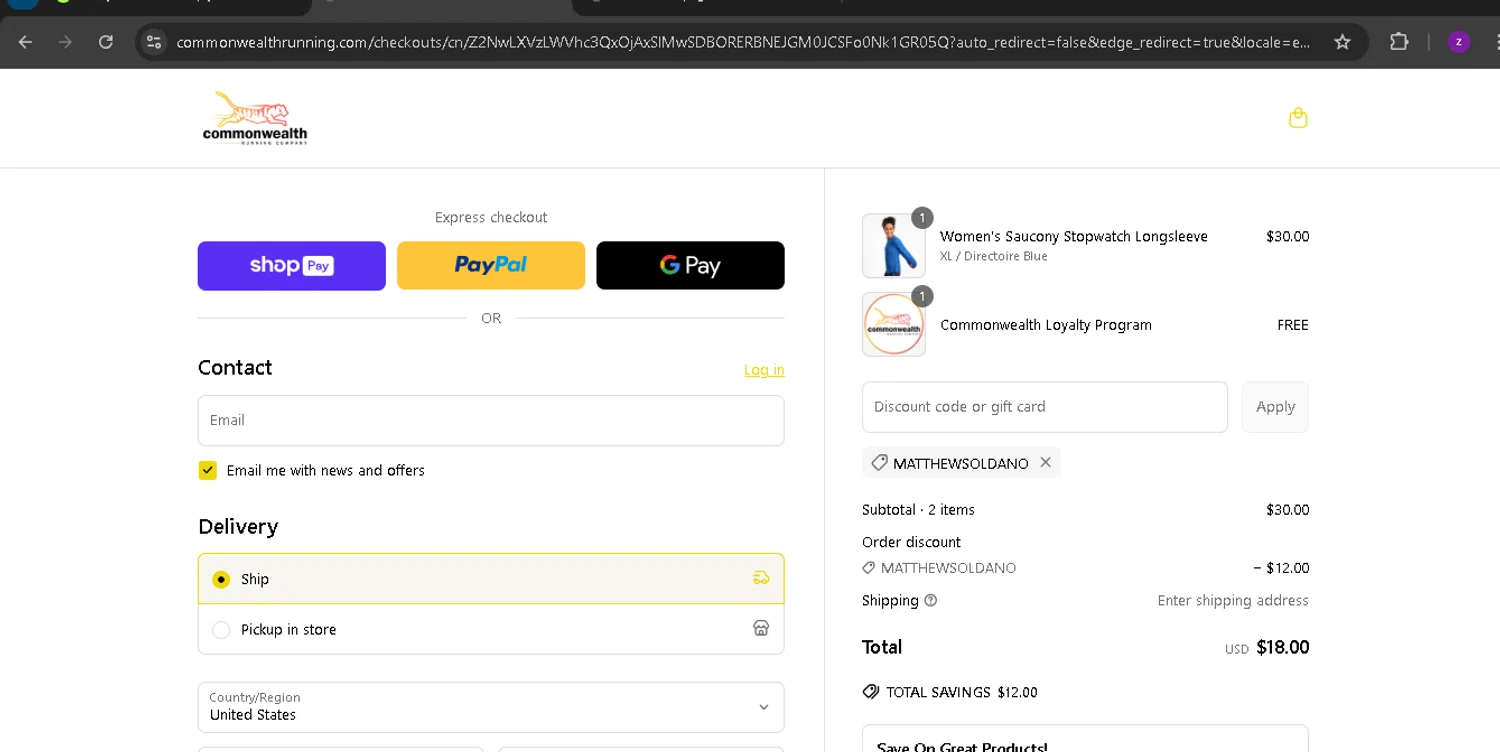Click the Commonwealth Running Company logo
The height and width of the screenshot is (752, 1500).
click(255, 118)
